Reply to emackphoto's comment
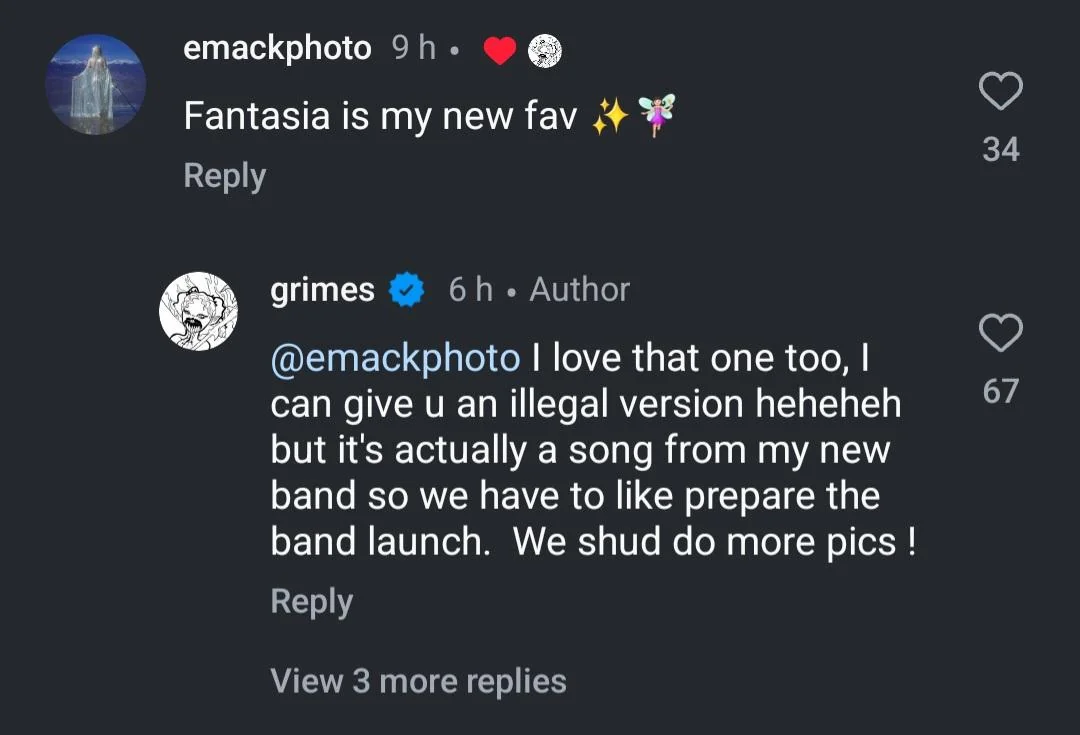This screenshot has height=735, width=1080. click(x=225, y=176)
